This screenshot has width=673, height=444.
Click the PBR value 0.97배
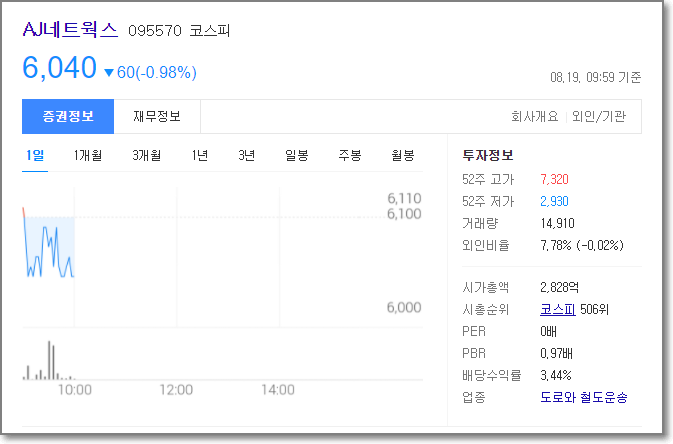point(556,353)
